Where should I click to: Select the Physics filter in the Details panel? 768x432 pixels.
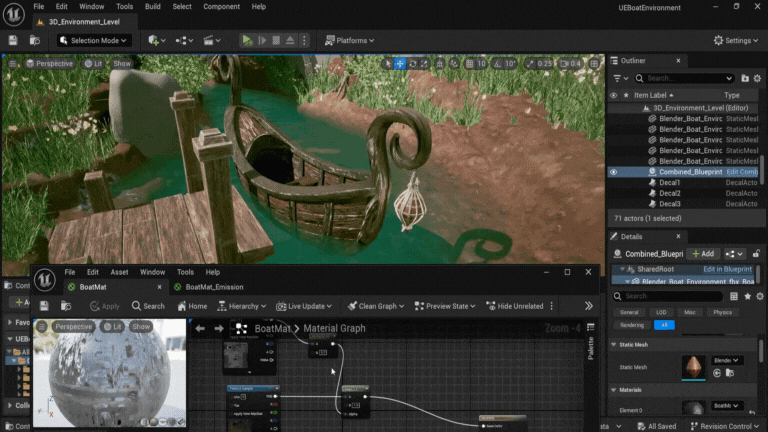point(722,312)
